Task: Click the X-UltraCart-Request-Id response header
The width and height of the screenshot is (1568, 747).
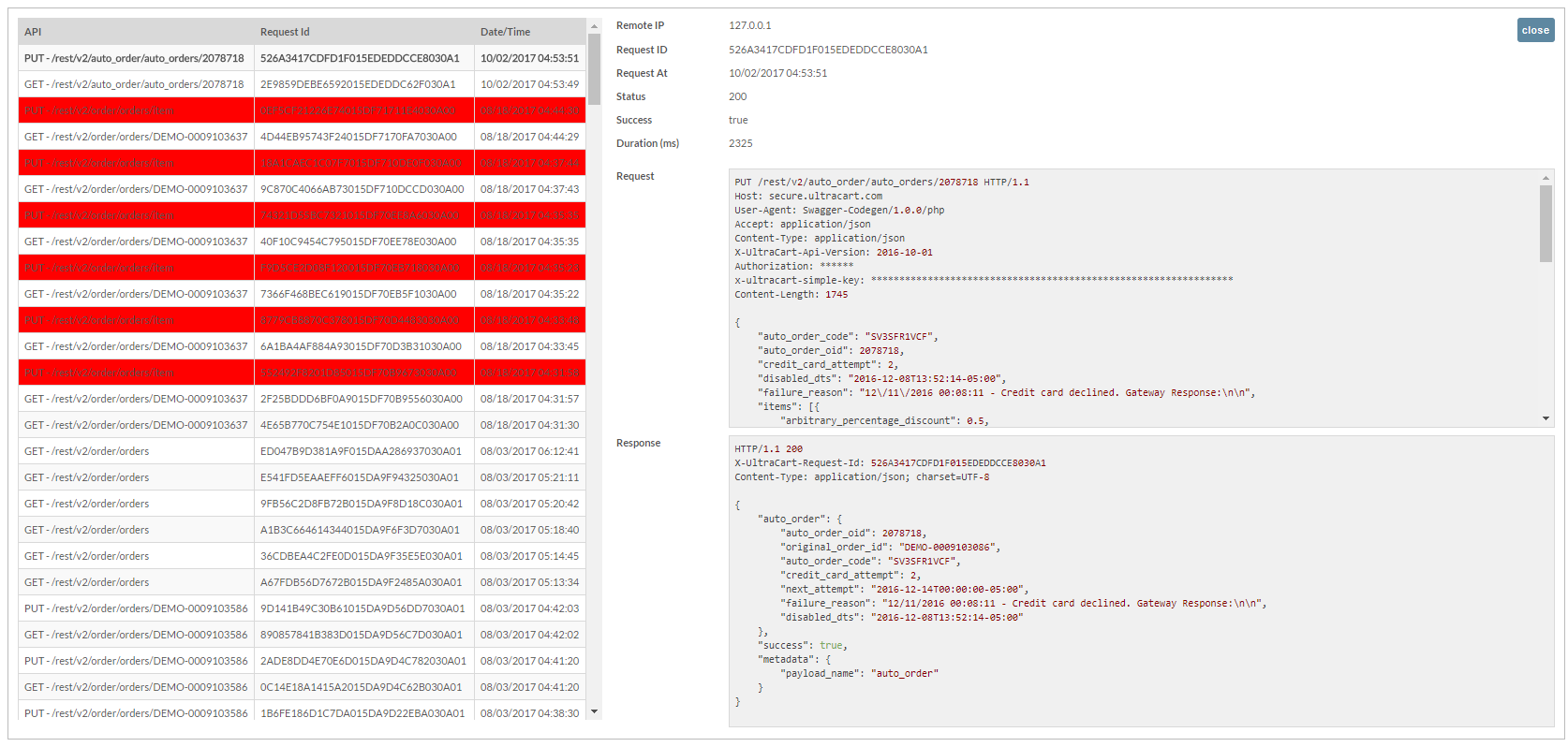Action: pyautogui.click(x=890, y=463)
